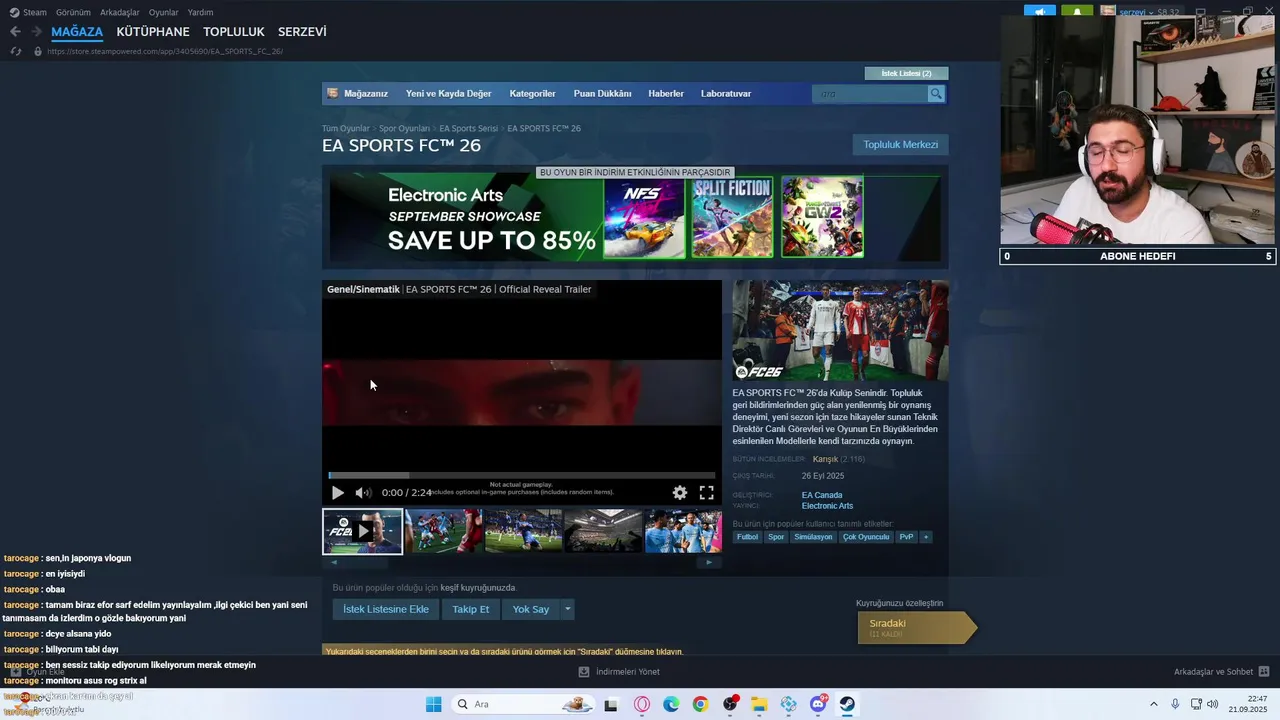Switch to KÜTÜPHANE tab
The width and height of the screenshot is (1280, 720).
pos(153,32)
